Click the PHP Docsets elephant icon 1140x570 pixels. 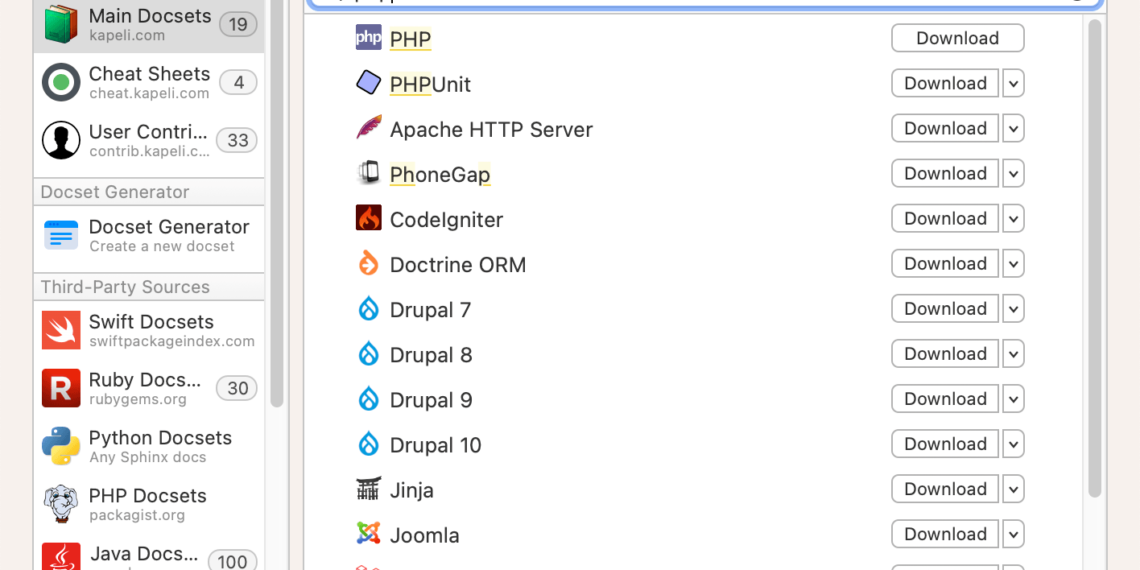click(61, 504)
